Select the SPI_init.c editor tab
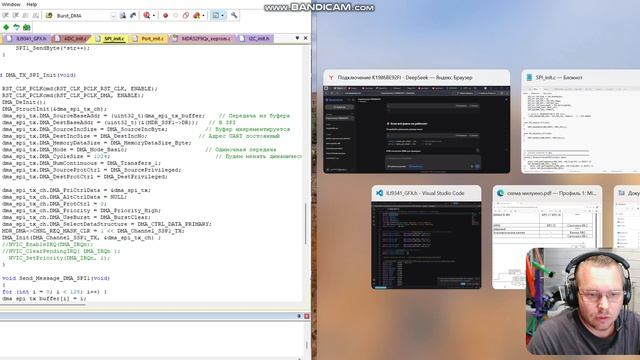The width and height of the screenshot is (640, 360). coord(110,38)
